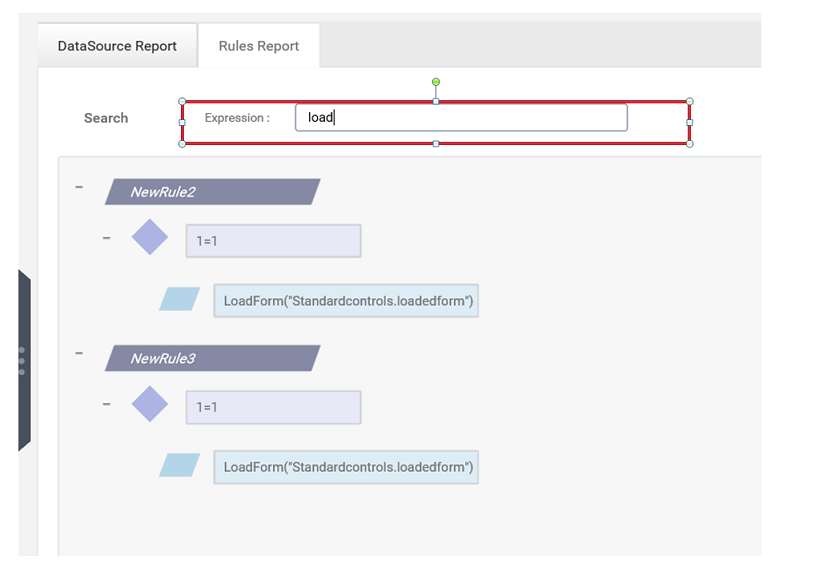Screen dimensions: 835x576
Task: Select the 1=1 condition under NewRule2
Action: (273, 241)
